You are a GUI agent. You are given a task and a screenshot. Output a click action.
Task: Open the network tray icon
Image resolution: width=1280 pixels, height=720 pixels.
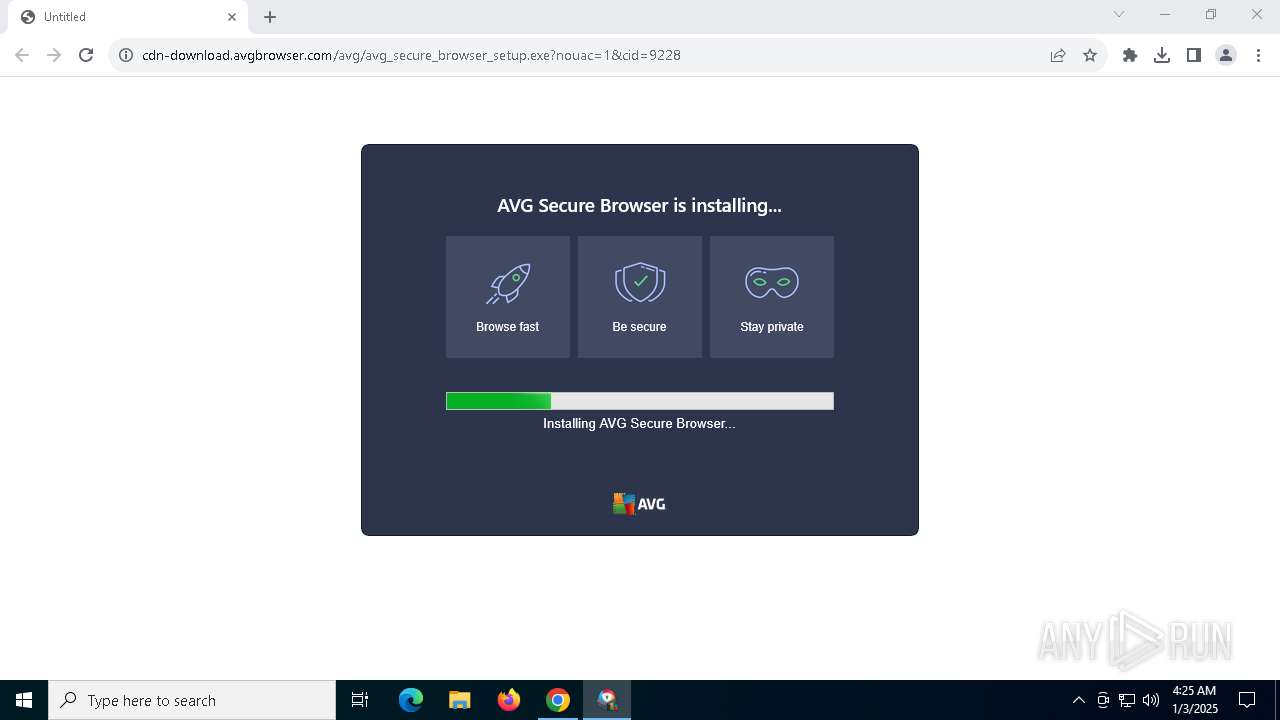coord(1127,700)
